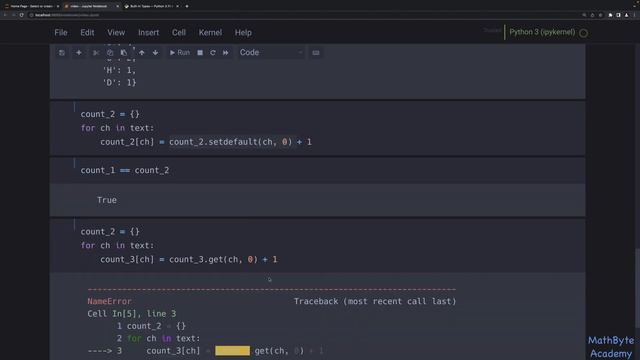Click the "'H': 1," output line

click(119, 70)
